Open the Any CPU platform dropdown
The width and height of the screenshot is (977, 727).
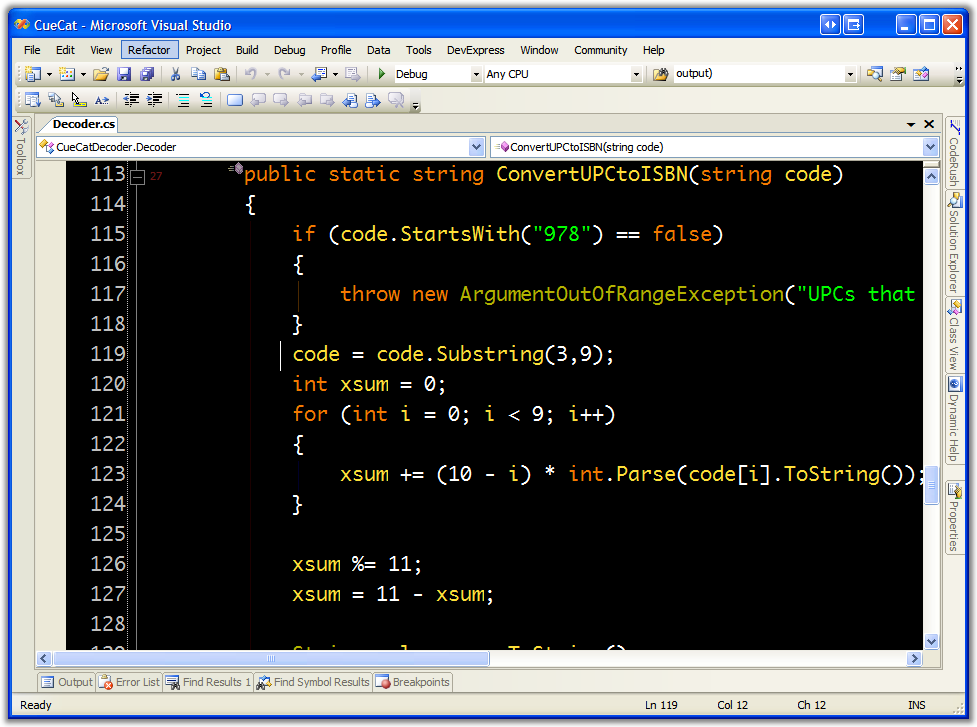(x=636, y=75)
